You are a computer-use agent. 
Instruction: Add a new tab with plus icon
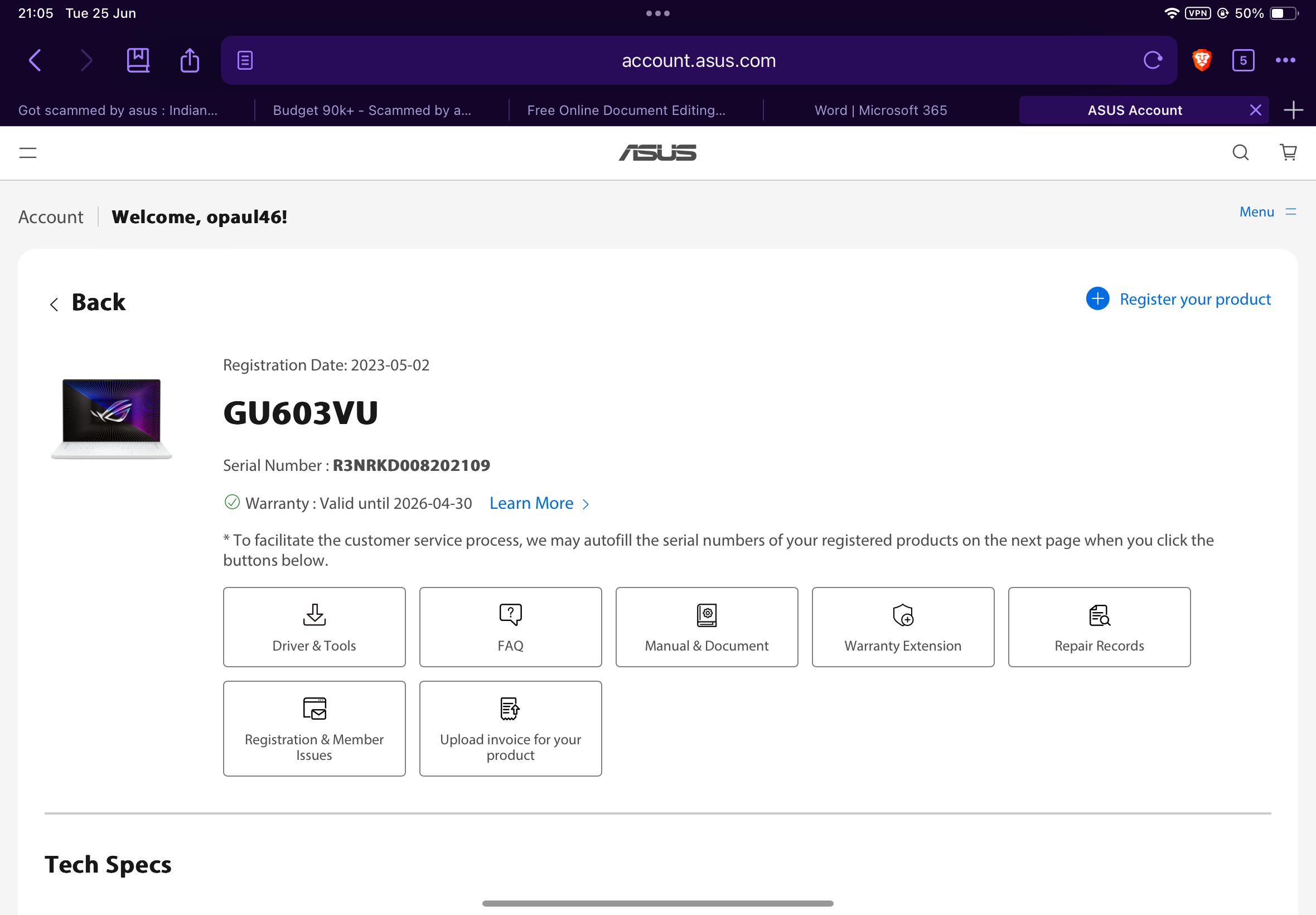point(1293,110)
